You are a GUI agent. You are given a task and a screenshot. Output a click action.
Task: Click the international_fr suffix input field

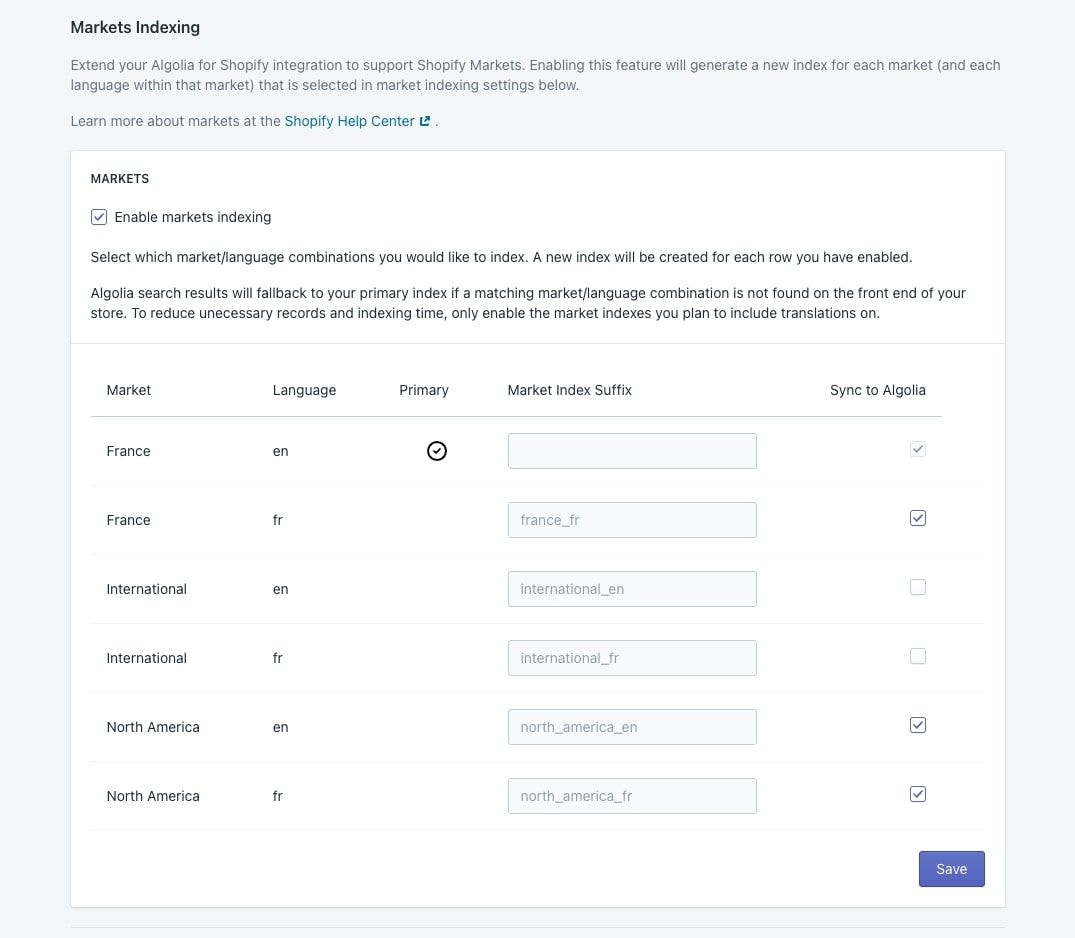pyautogui.click(x=631, y=657)
